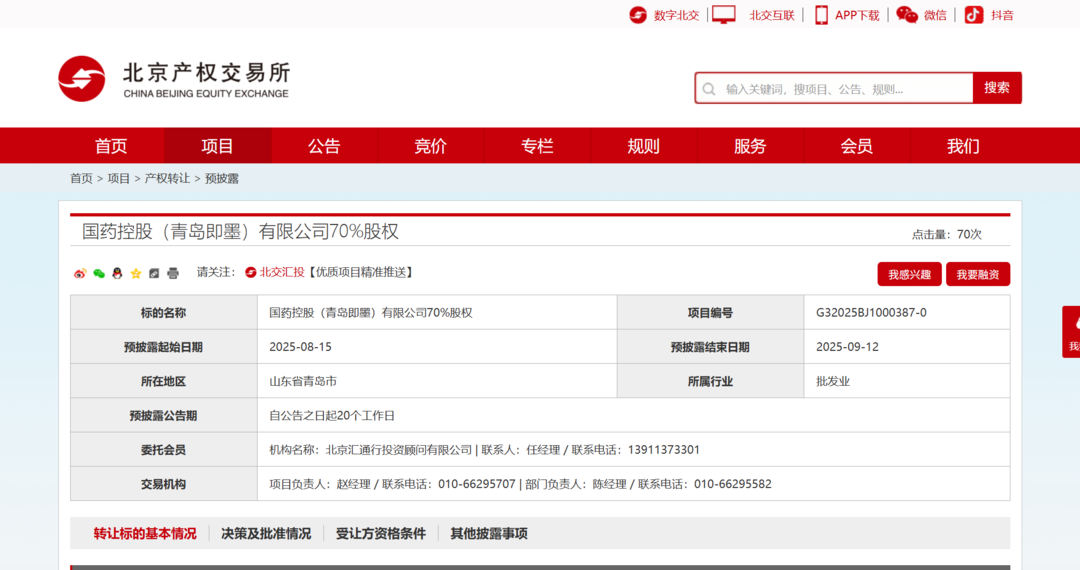Open APP下载 link in top bar
Viewport: 1080px width, 570px height.
857,15
